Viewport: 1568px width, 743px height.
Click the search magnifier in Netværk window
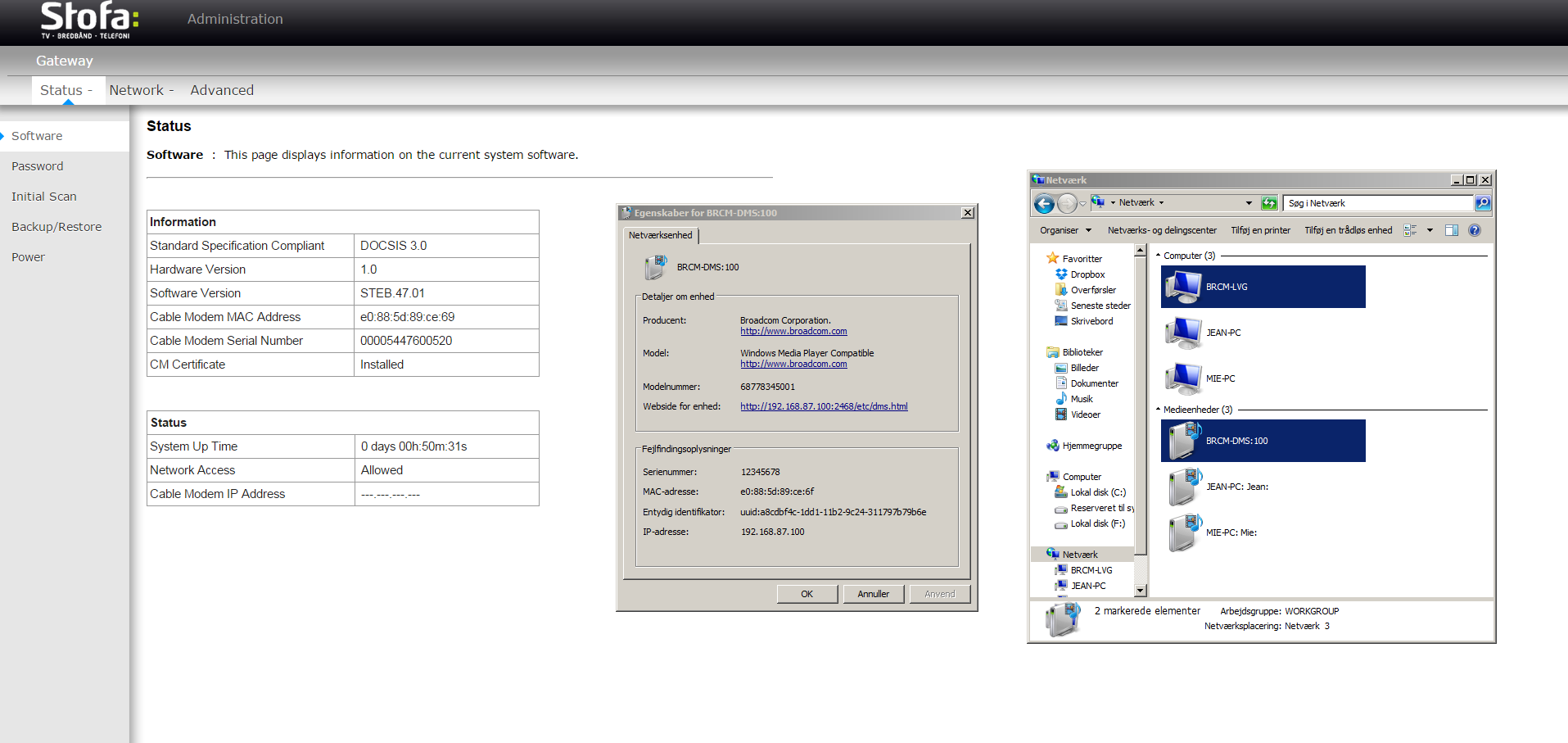click(x=1482, y=203)
